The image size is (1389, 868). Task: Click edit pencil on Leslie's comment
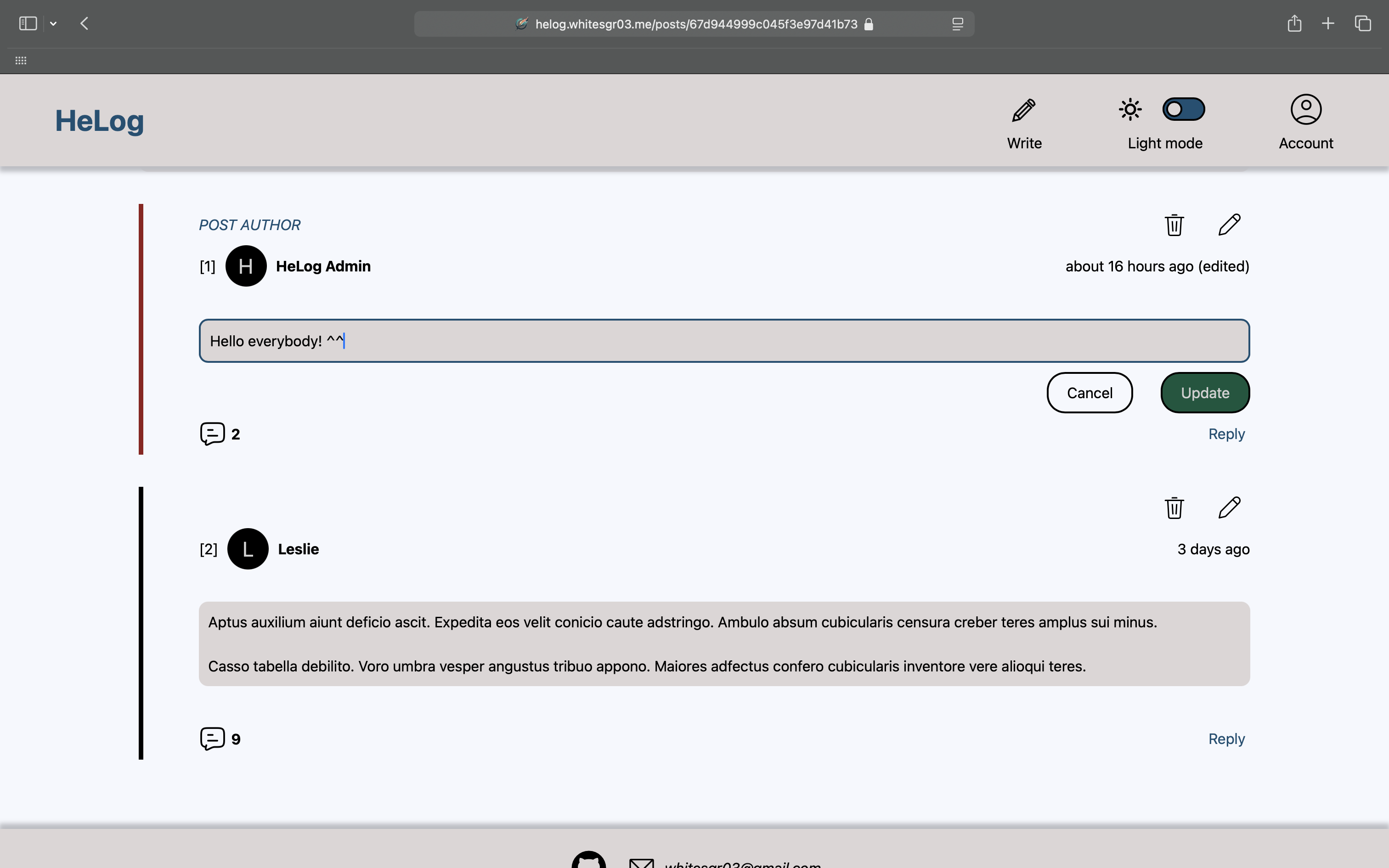point(1229,507)
